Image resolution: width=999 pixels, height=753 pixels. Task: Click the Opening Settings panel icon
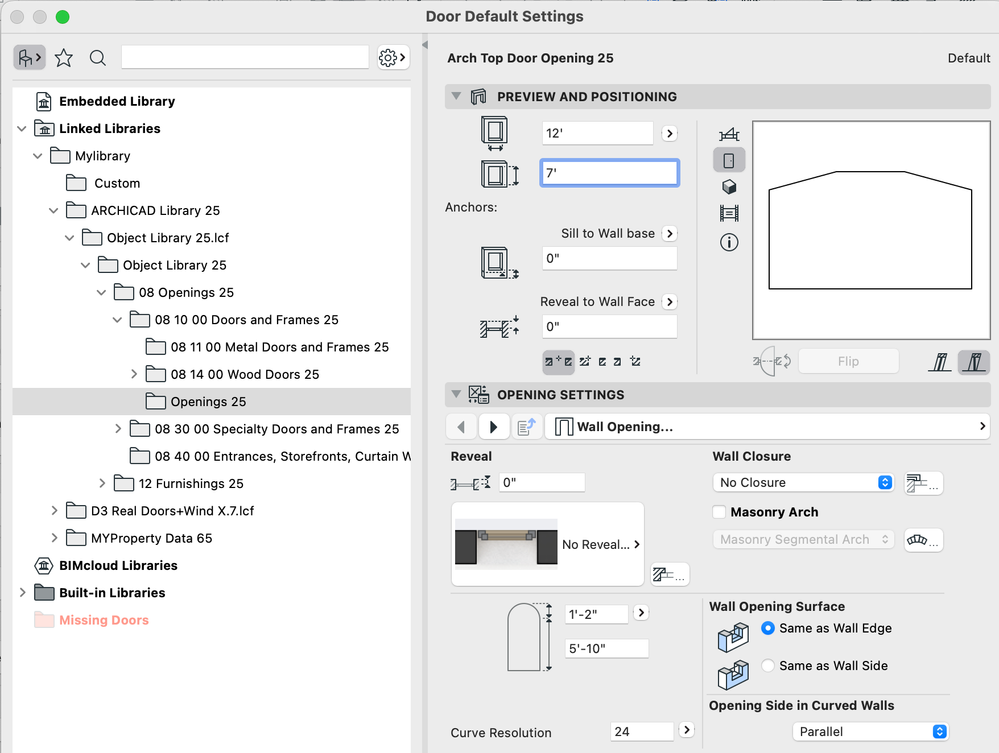[x=478, y=394]
